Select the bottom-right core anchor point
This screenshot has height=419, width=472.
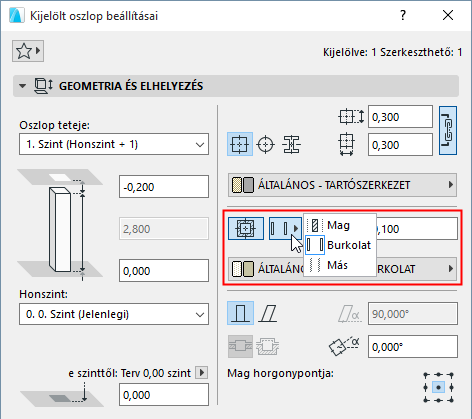pyautogui.click(x=451, y=400)
